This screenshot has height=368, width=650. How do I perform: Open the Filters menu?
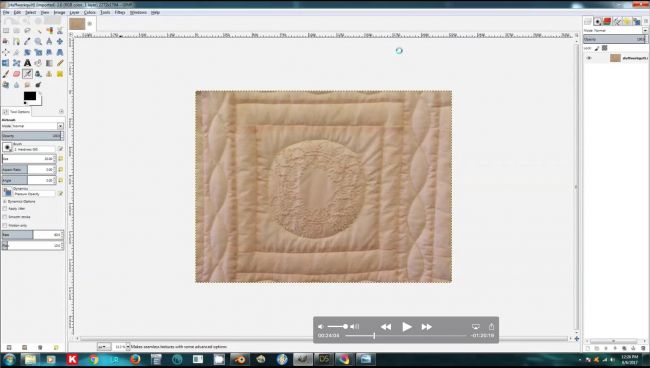pyautogui.click(x=120, y=12)
